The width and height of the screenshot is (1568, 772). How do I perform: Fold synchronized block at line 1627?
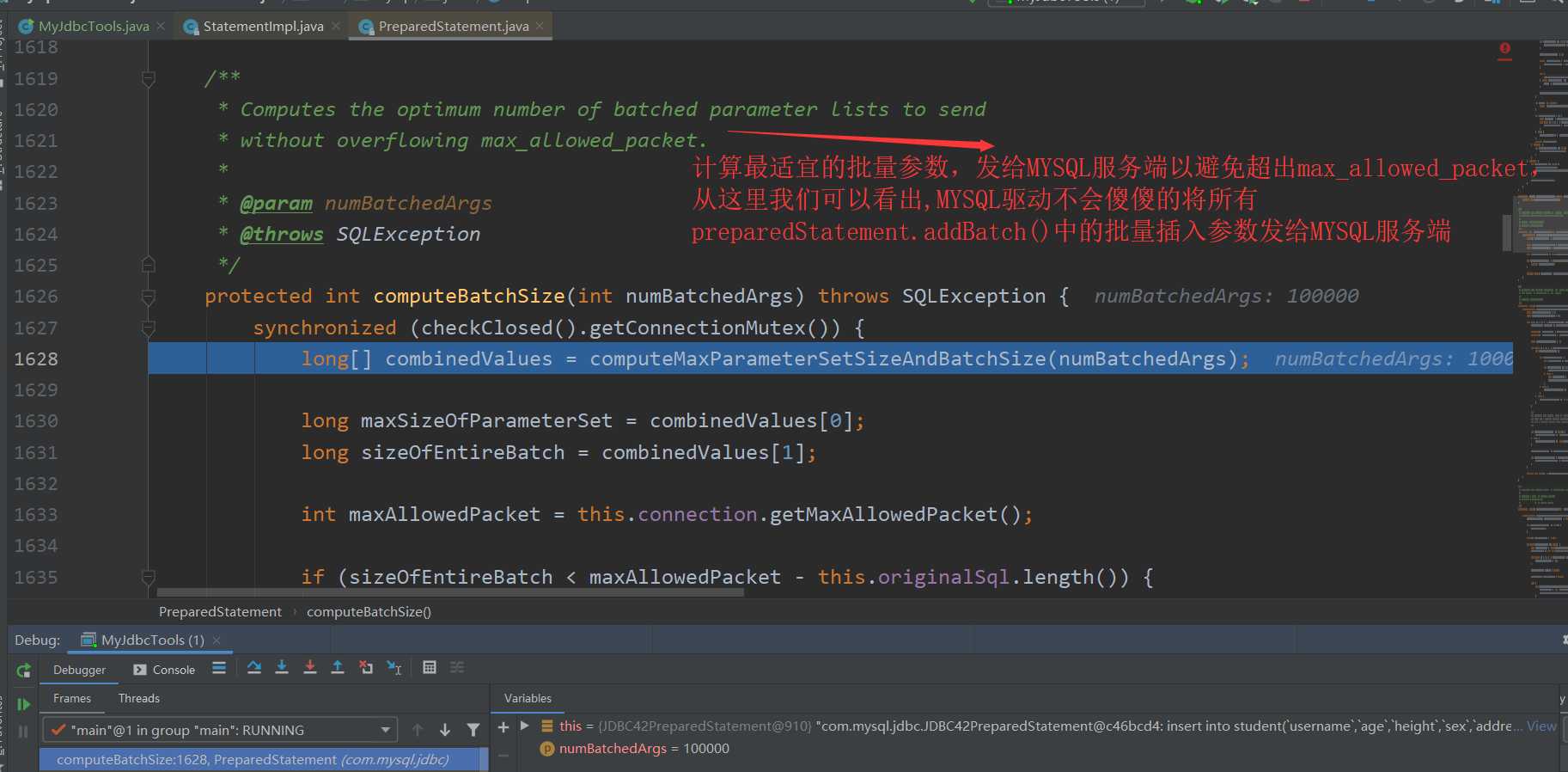coord(148,328)
